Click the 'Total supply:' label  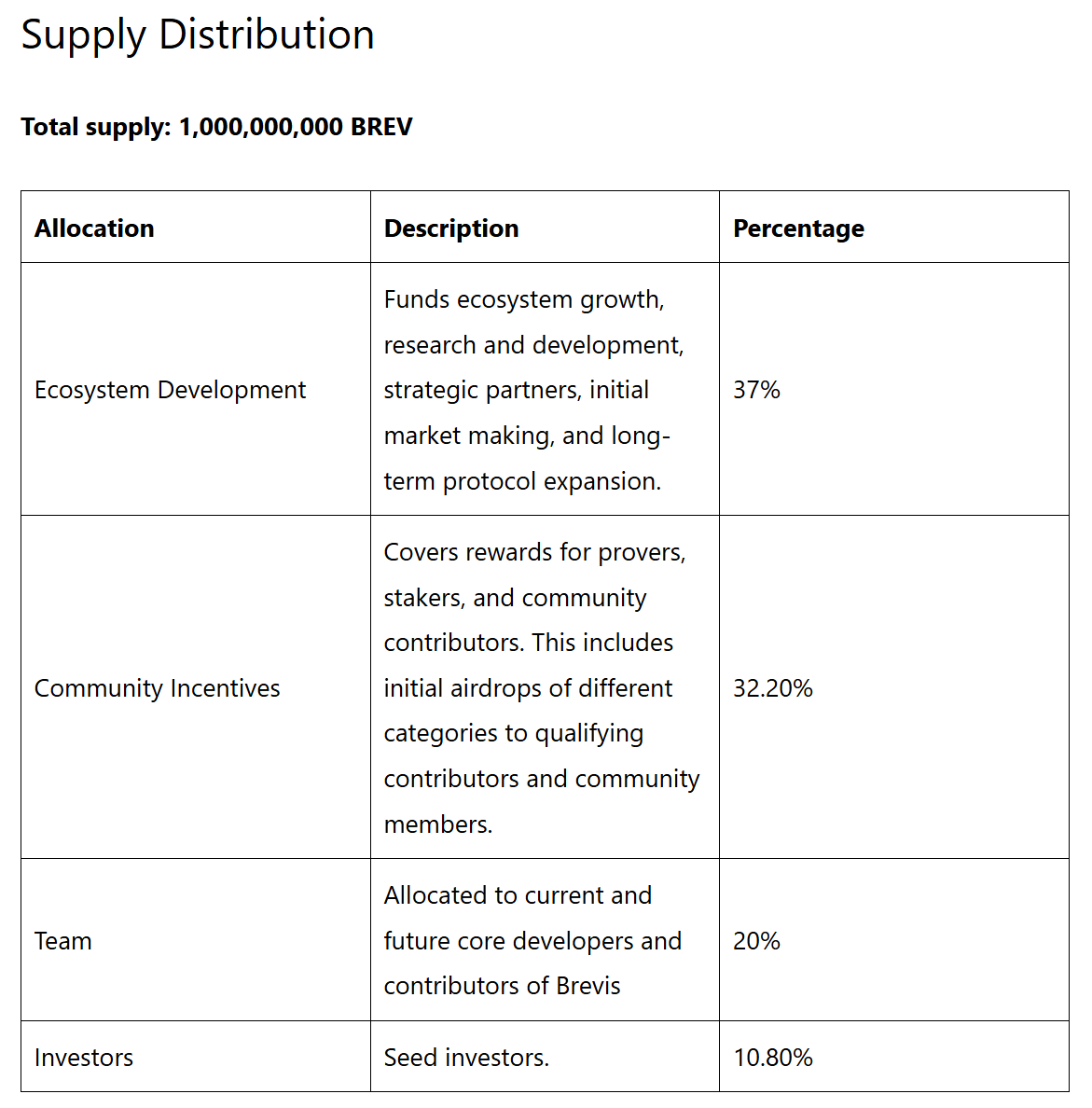96,127
